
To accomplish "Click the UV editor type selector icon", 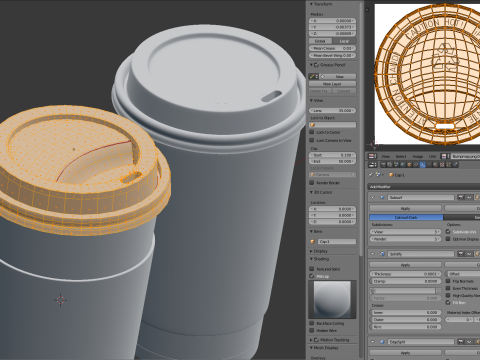I will (x=372, y=156).
